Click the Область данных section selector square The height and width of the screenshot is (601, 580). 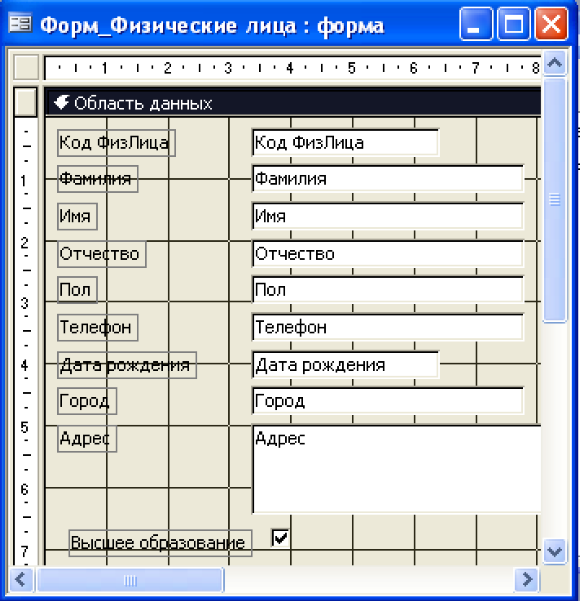26,102
